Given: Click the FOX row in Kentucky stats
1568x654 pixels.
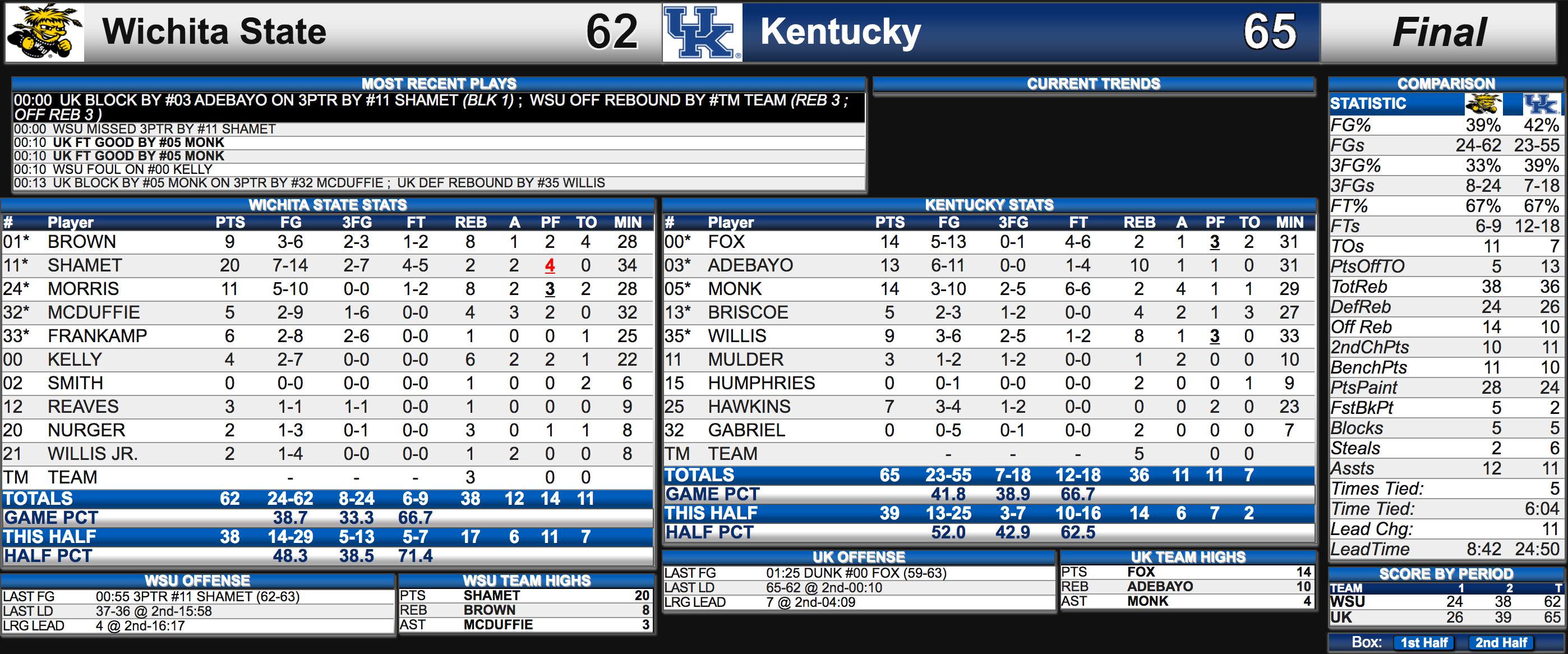Looking at the screenshot, I should (x=989, y=242).
